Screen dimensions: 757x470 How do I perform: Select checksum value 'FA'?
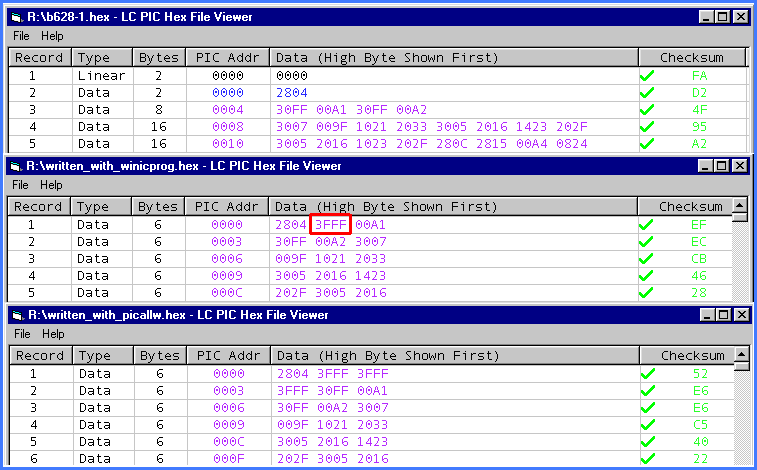click(700, 76)
